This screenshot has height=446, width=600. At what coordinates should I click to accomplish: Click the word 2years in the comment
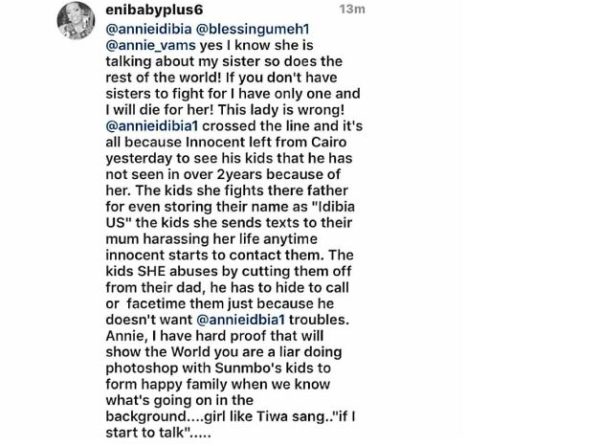click(240, 174)
